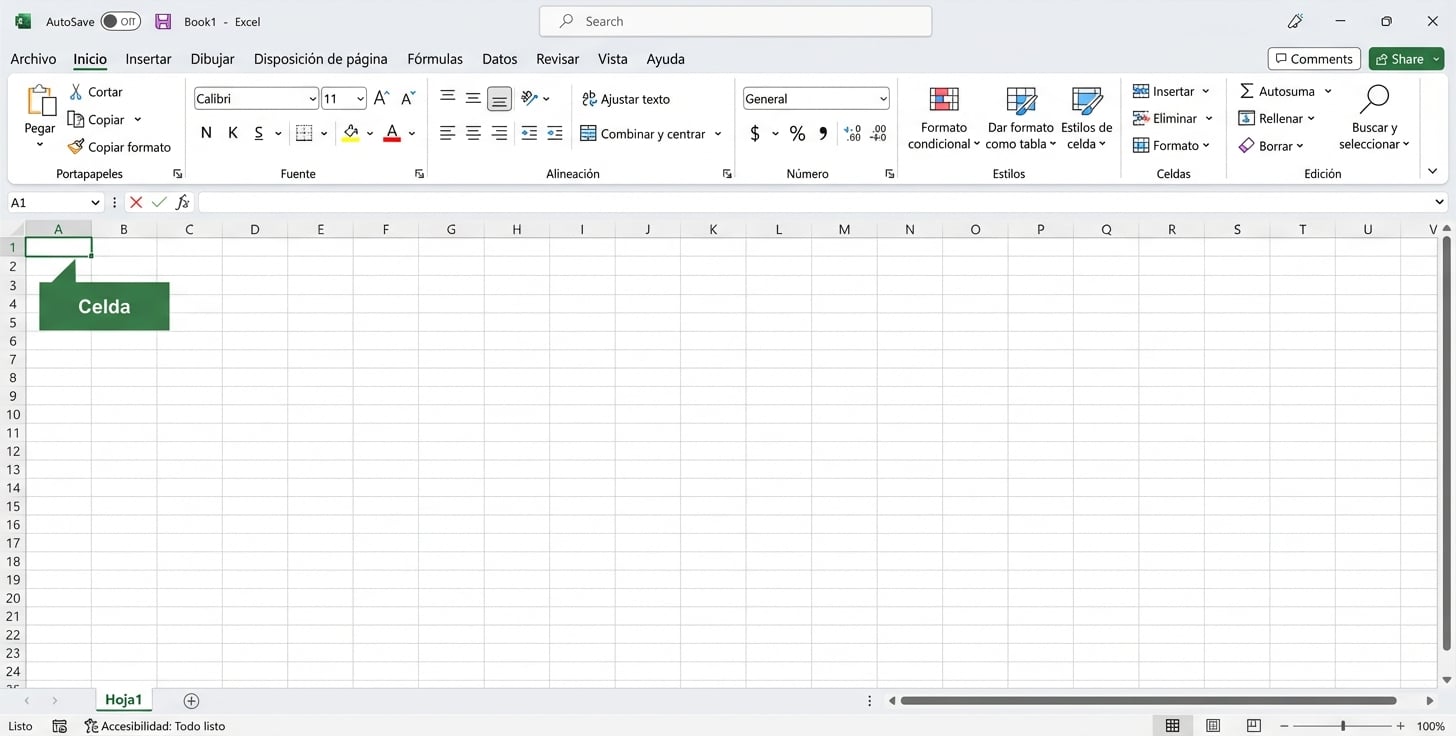Screen dimensions: 1456x736
Task: Select the Copiar formato paintbrush
Action: (76, 147)
